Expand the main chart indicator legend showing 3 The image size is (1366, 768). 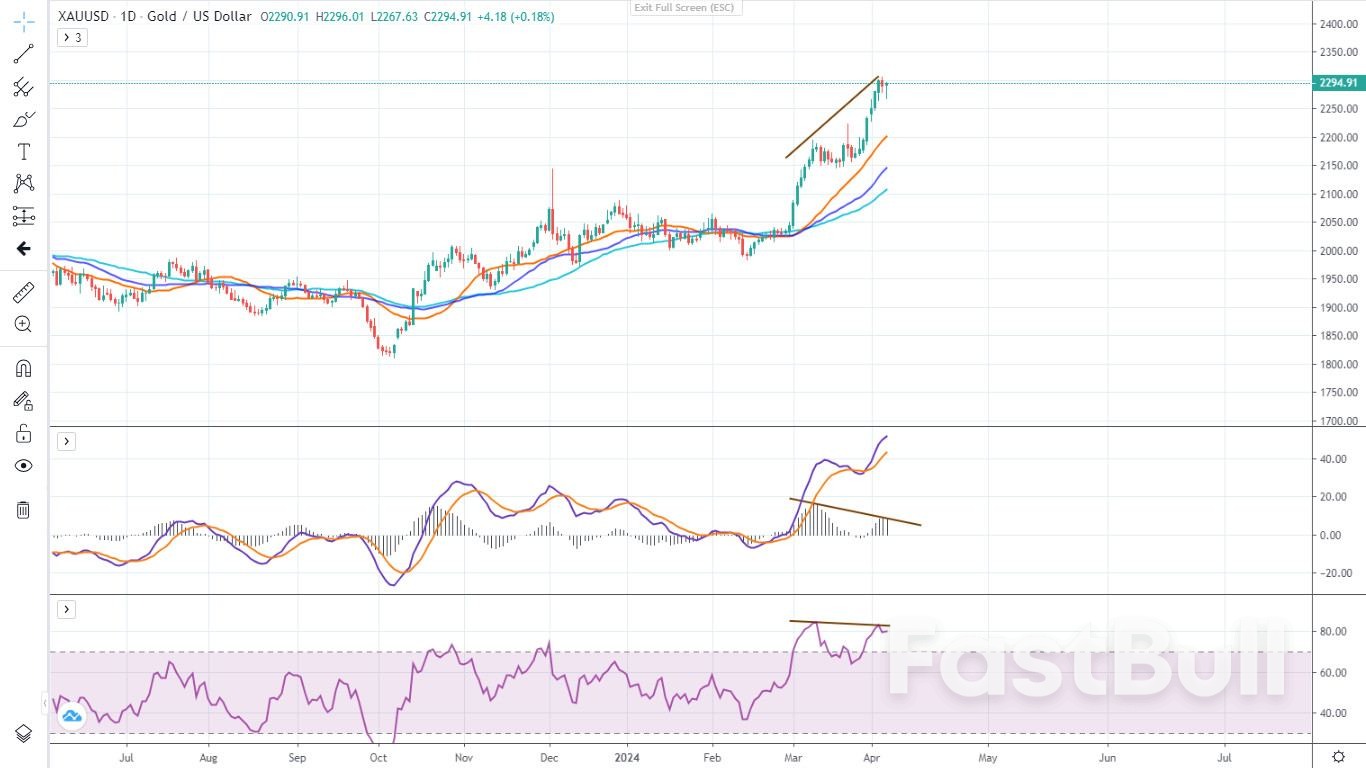coord(71,38)
